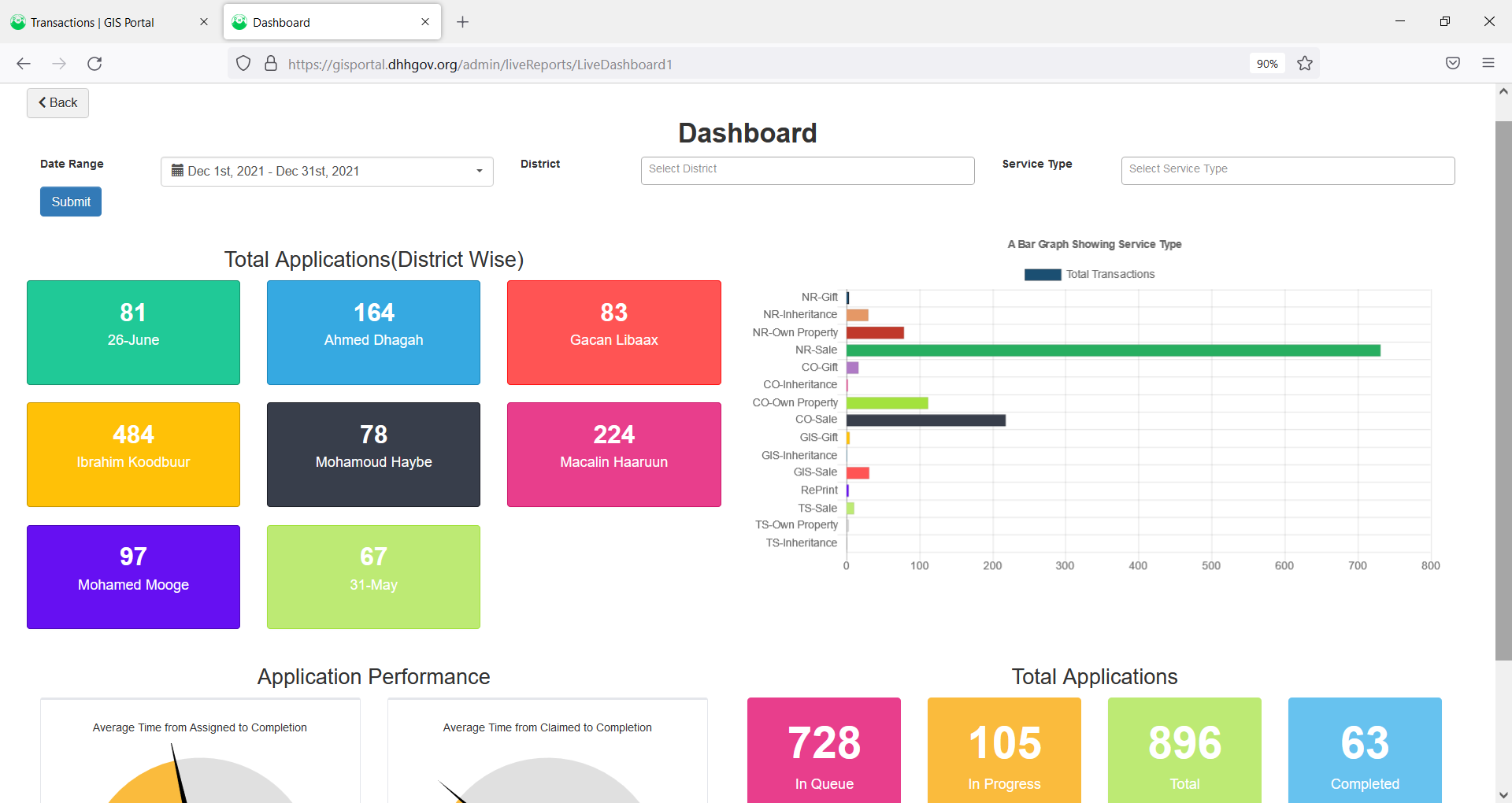Click the browser forward arrow
The height and width of the screenshot is (803, 1512).
pyautogui.click(x=59, y=64)
